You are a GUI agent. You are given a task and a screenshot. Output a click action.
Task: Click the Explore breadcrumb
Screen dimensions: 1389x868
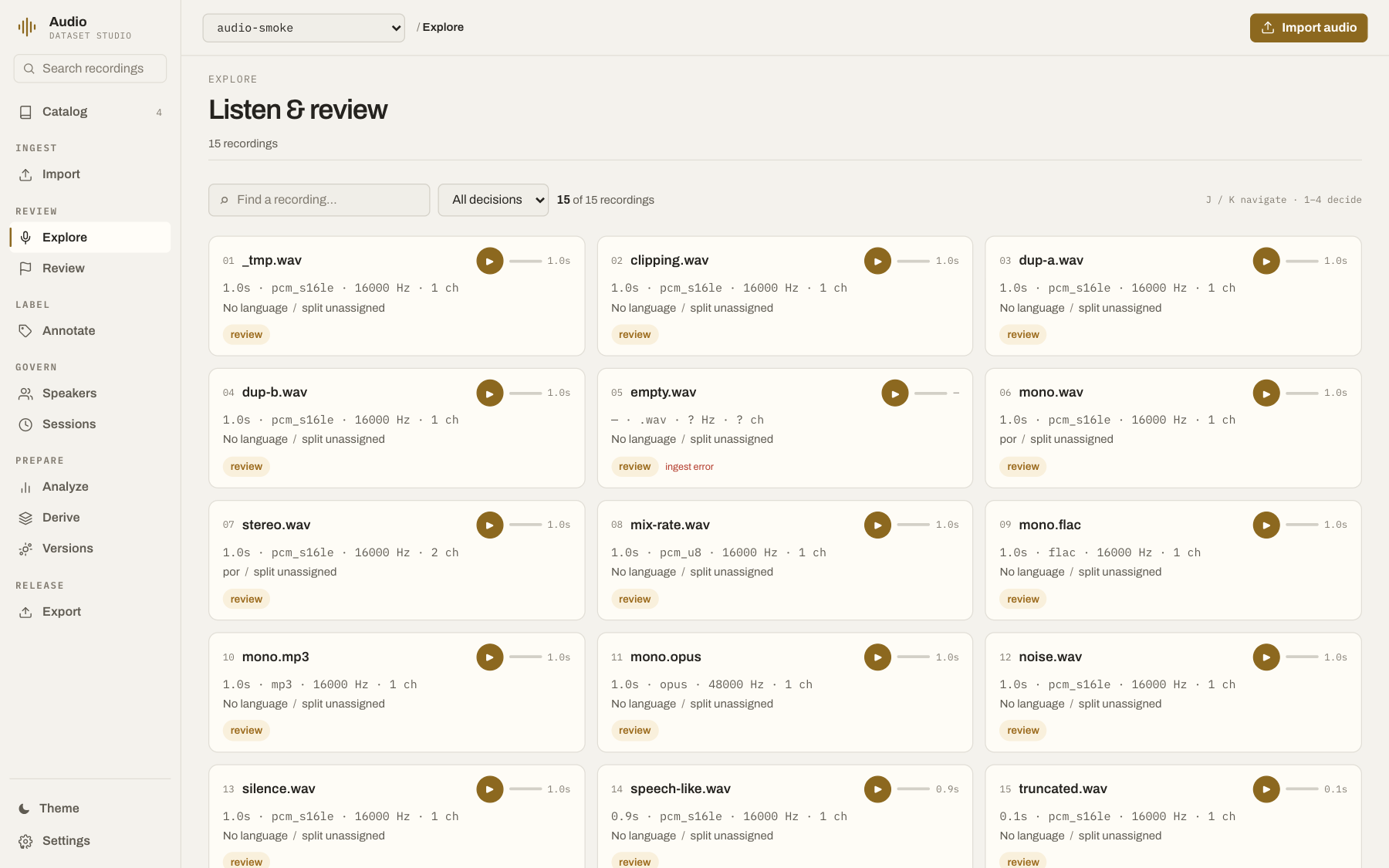[x=443, y=27]
